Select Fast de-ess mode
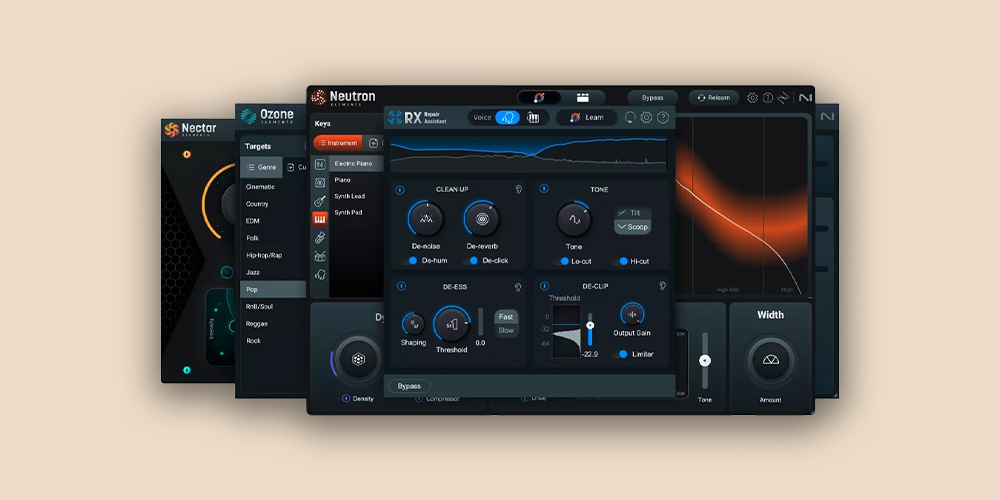 tap(506, 317)
